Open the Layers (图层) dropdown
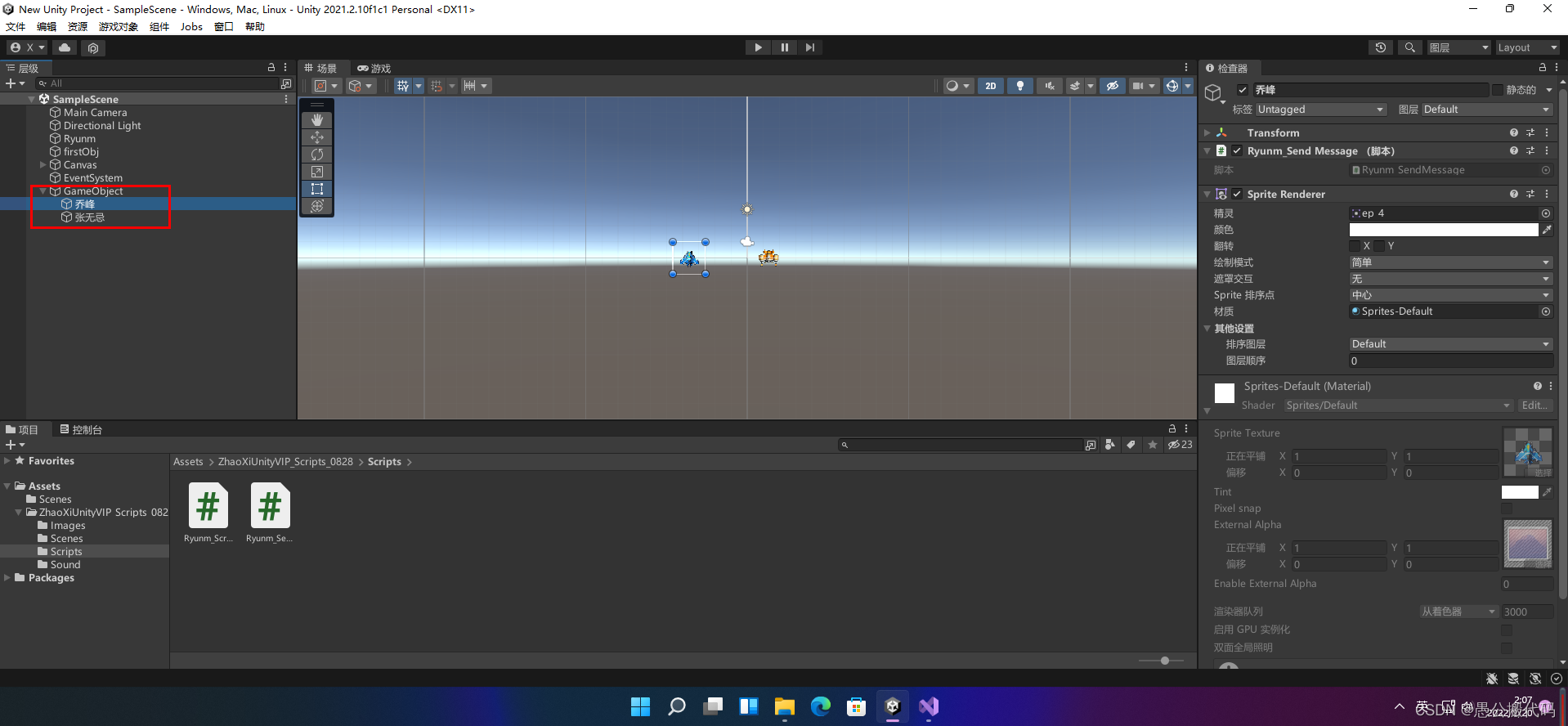Viewport: 1568px width, 726px height. pyautogui.click(x=1458, y=47)
